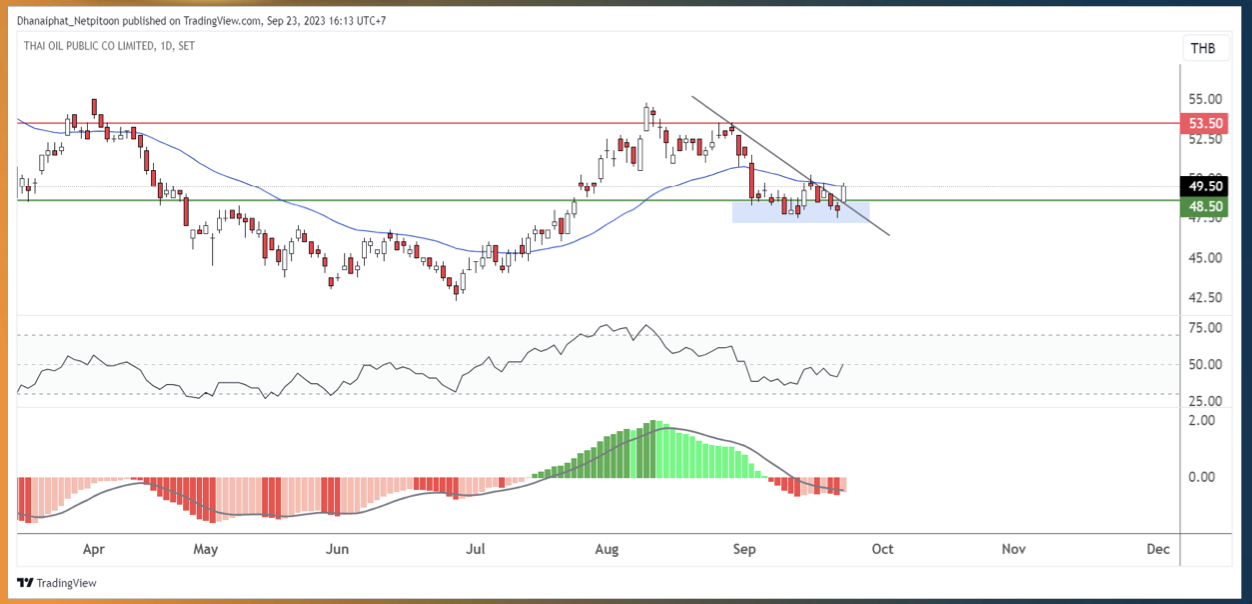This screenshot has height=604, width=1252.
Task: Click the 45.00 price axis label
Action: pos(1205,257)
